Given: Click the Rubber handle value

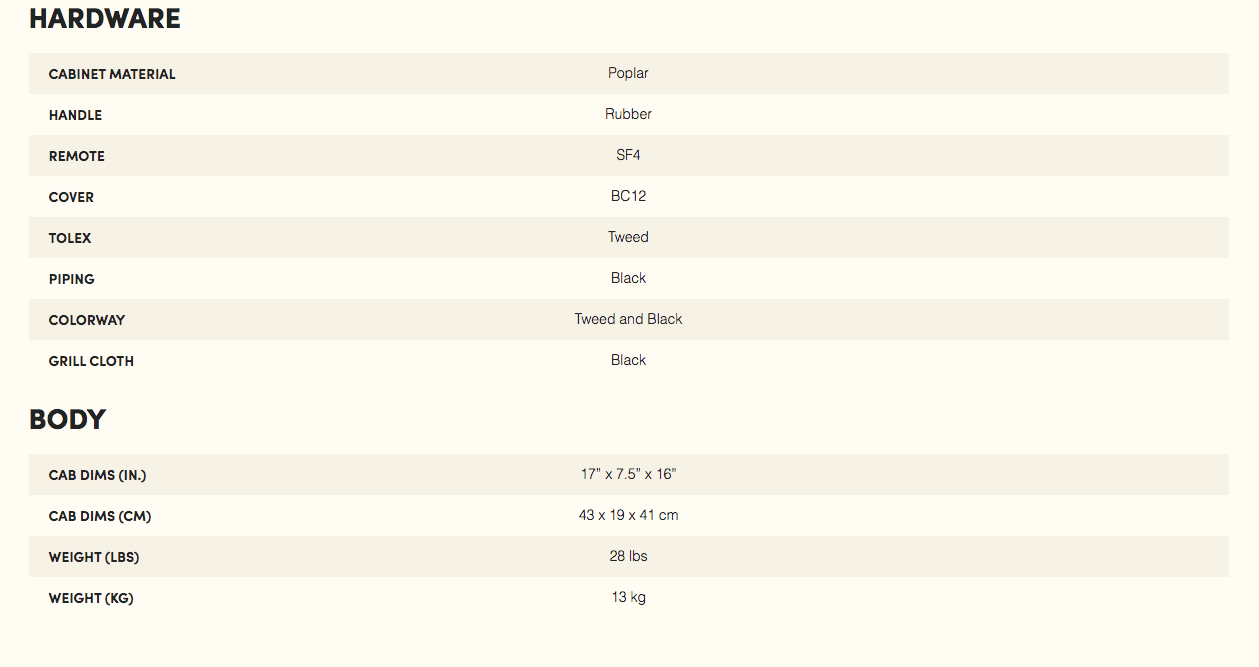Looking at the screenshot, I should [x=628, y=114].
